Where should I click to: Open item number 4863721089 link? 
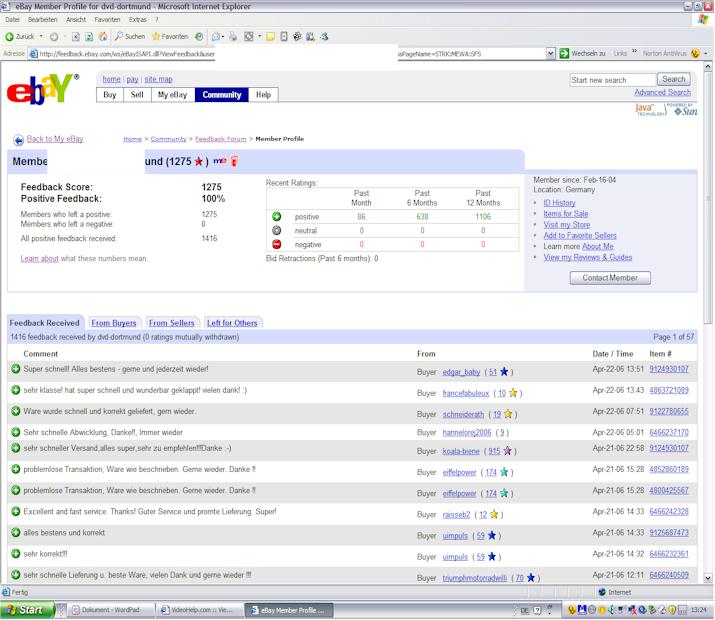click(x=669, y=390)
